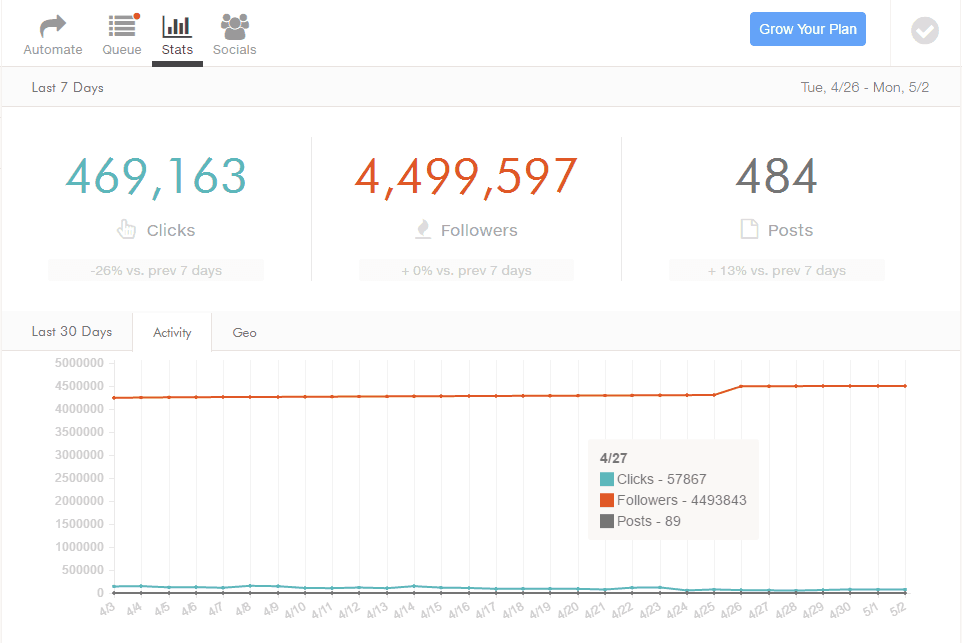Click the gray Posts legend swatch
Screen dimensions: 962x643
(x=606, y=521)
